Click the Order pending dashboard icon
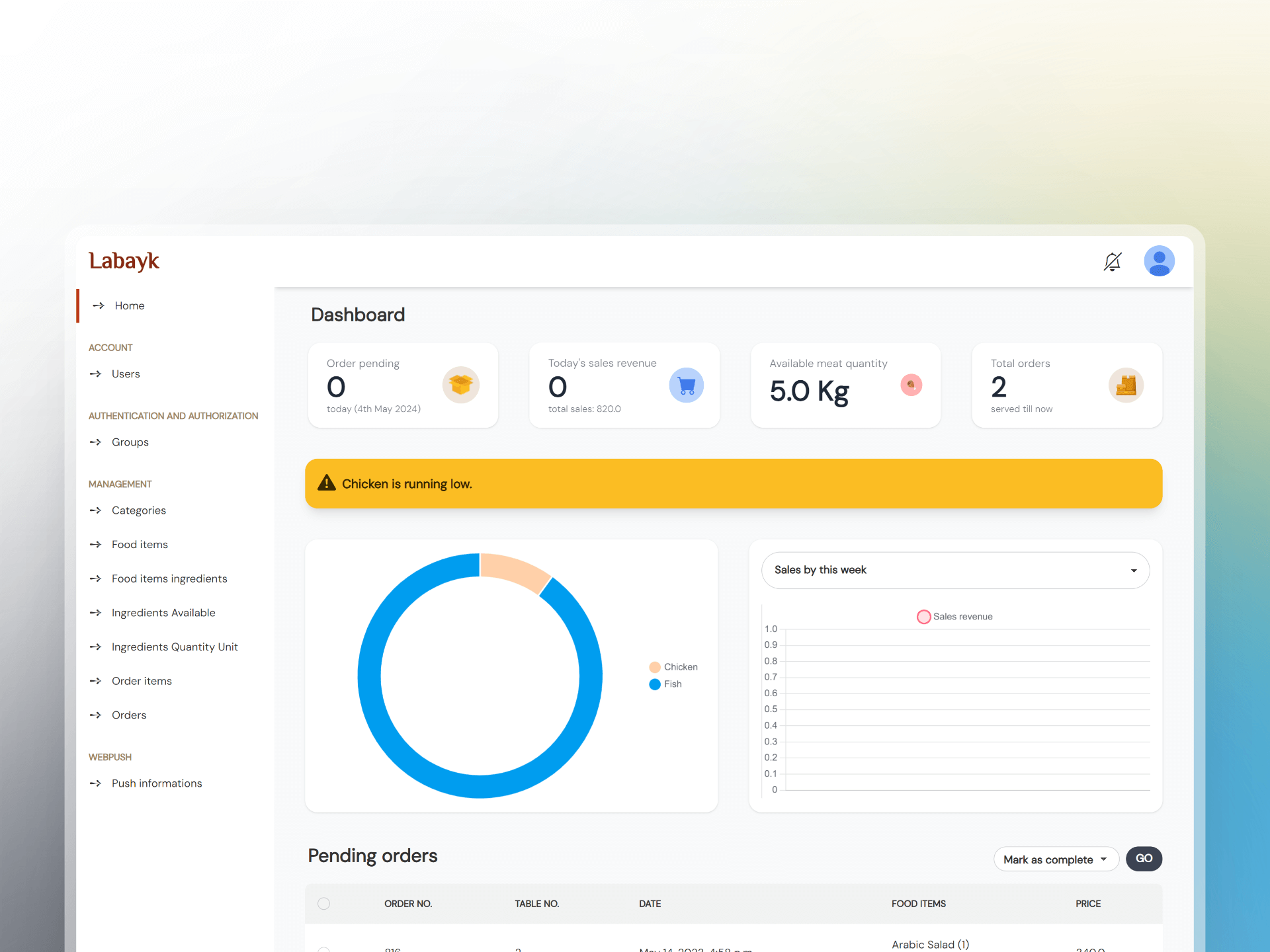The image size is (1270, 952). pos(460,385)
